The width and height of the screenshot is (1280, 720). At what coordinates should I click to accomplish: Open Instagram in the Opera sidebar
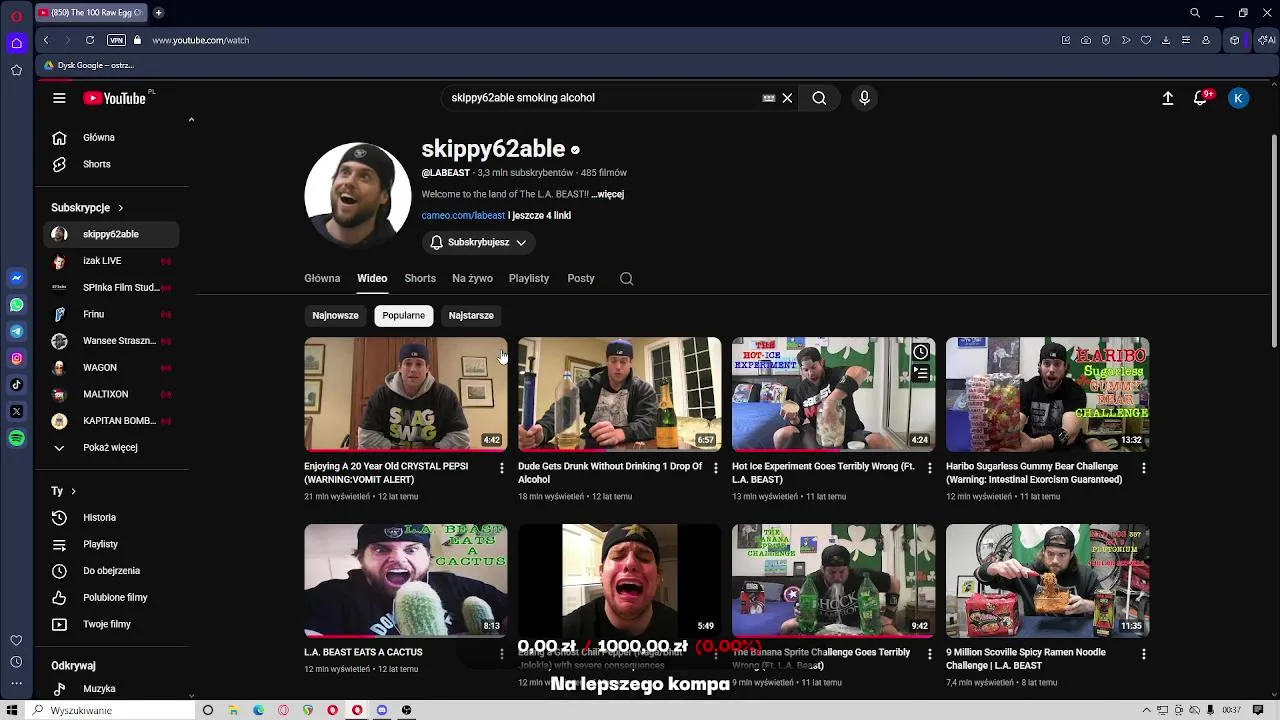[16, 358]
